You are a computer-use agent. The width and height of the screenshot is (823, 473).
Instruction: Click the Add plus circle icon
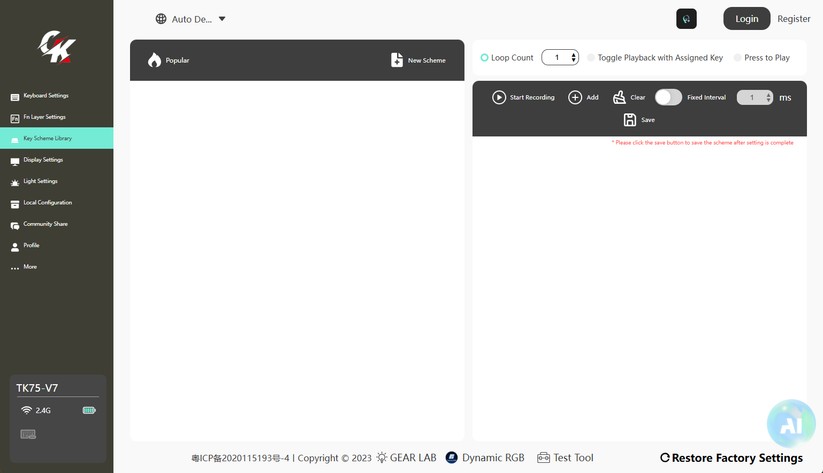tap(575, 98)
